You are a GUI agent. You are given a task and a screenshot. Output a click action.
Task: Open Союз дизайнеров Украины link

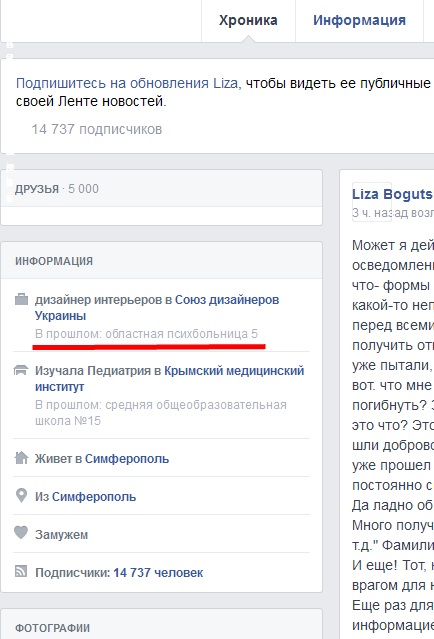(x=157, y=308)
